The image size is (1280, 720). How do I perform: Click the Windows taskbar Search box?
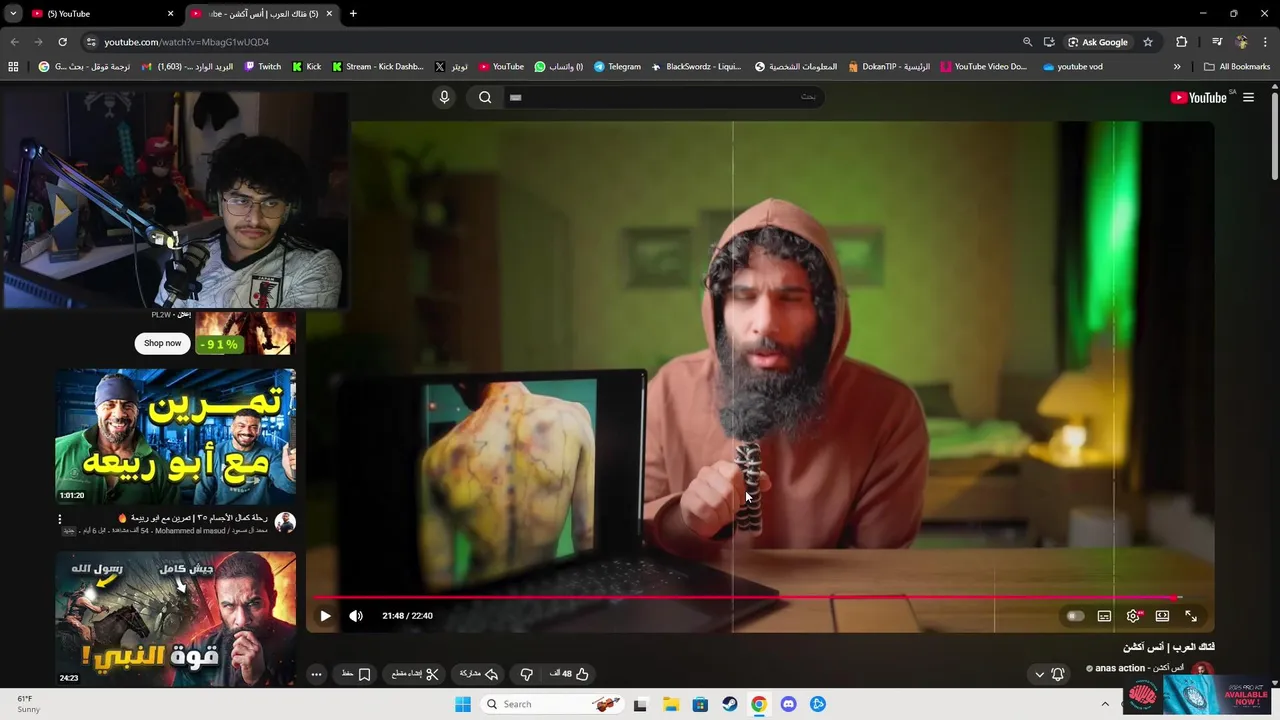[x=553, y=704]
